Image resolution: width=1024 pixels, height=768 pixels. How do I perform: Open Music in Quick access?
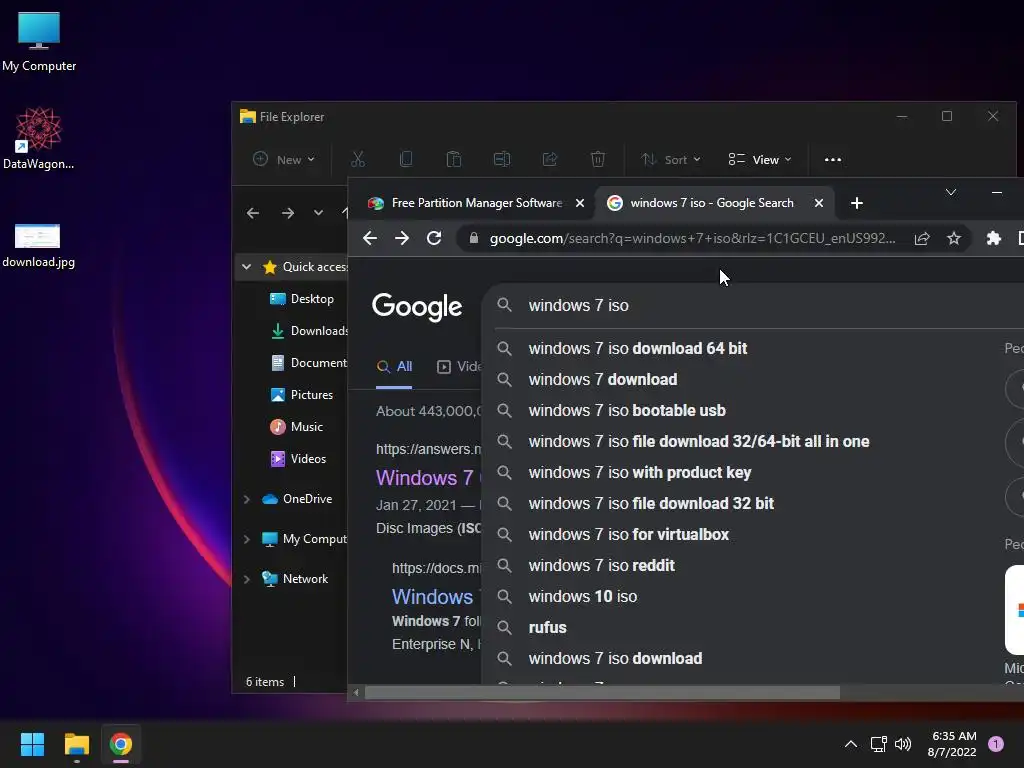296,426
